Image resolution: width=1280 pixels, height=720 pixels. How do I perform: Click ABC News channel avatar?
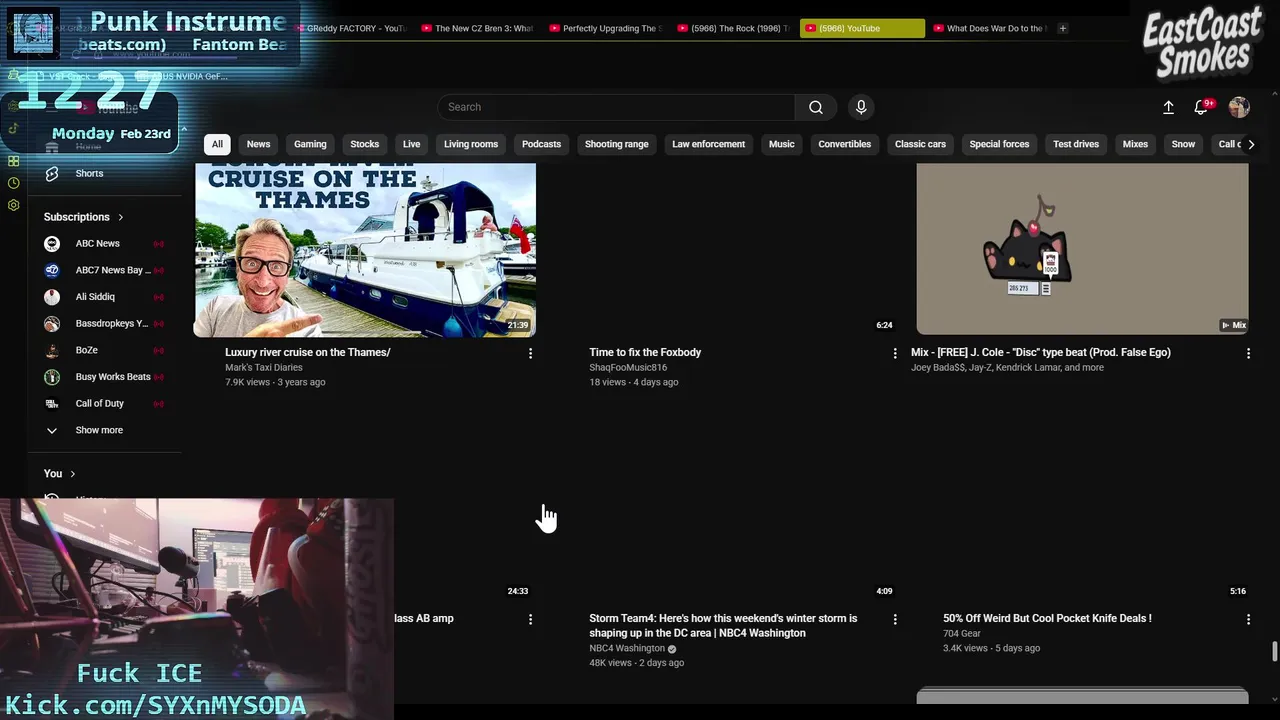52,243
